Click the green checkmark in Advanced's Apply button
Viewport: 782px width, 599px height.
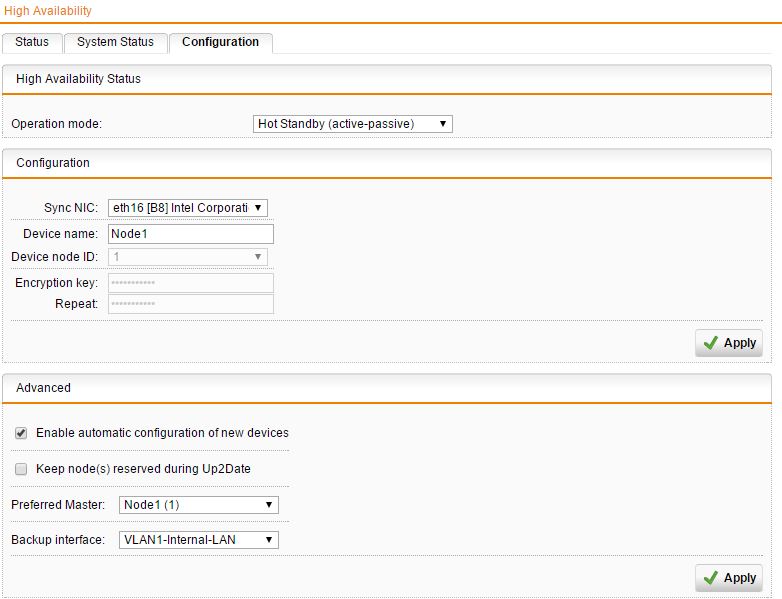pos(711,578)
